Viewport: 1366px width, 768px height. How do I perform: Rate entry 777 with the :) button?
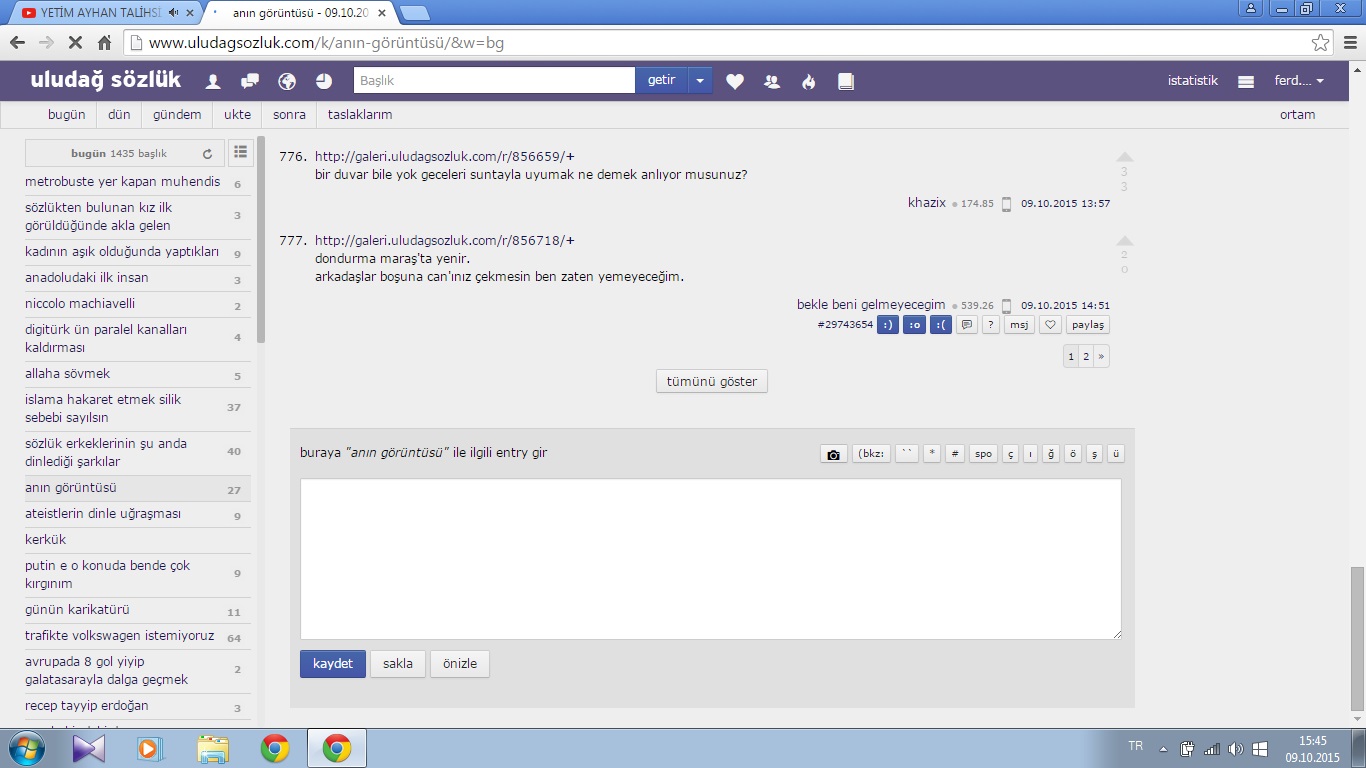887,325
